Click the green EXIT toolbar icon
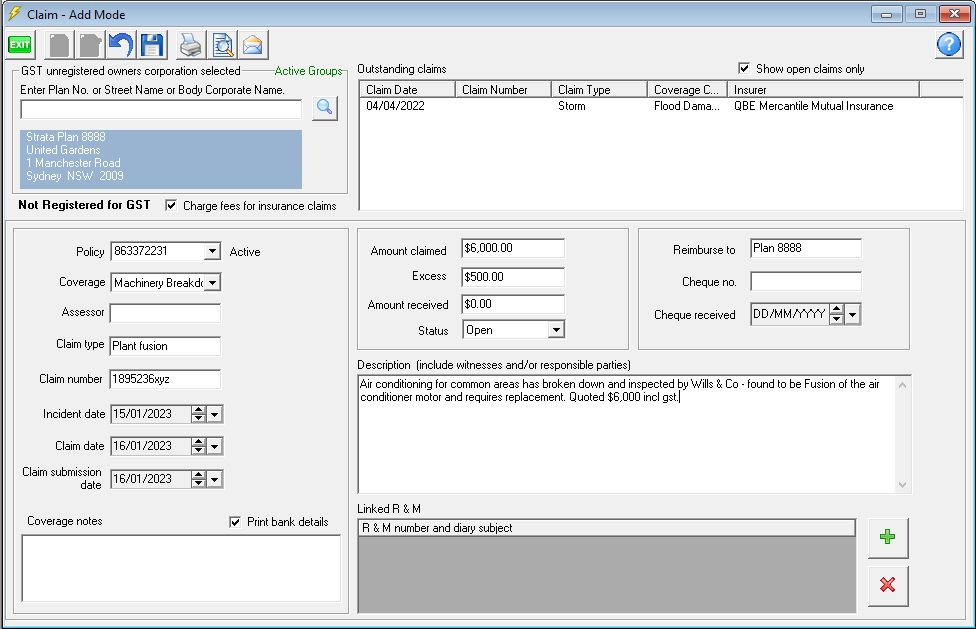 (20, 45)
